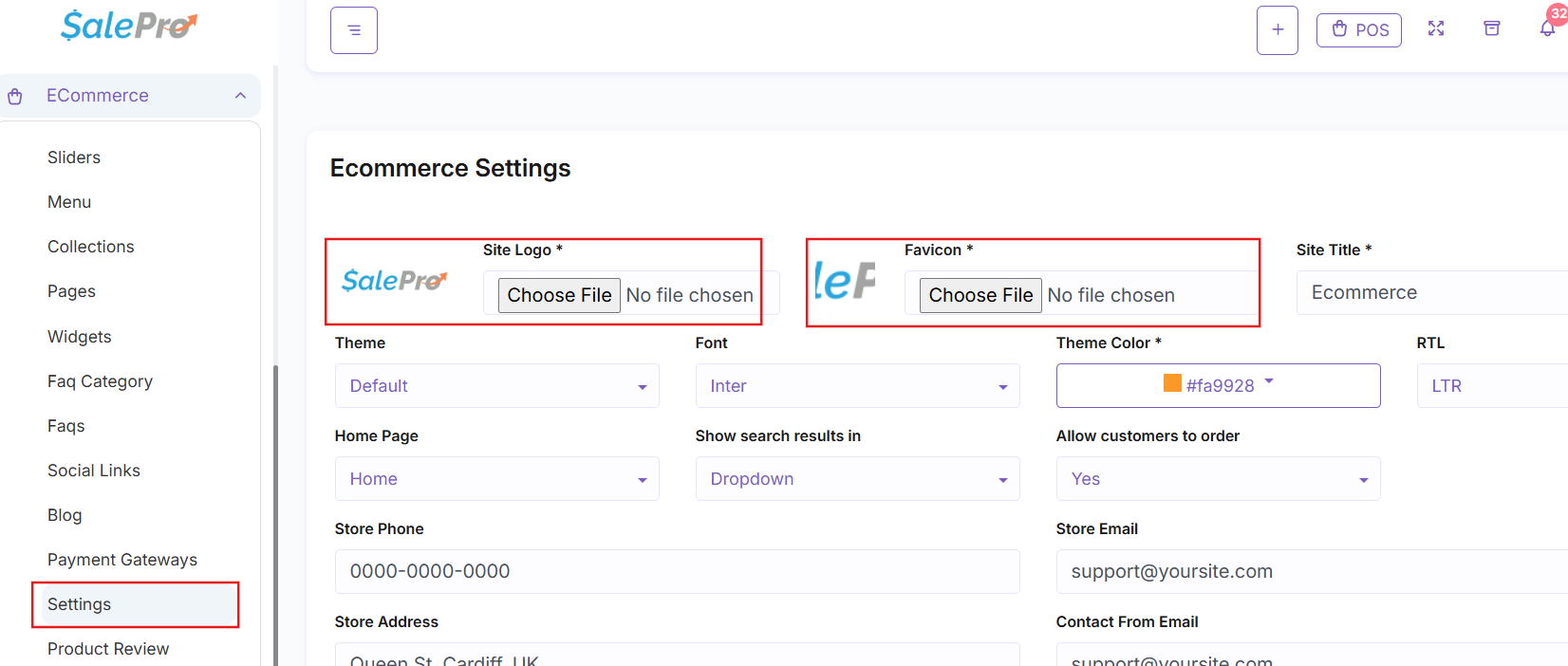
Task: Open Collections in the sidebar
Action: pyautogui.click(x=91, y=247)
